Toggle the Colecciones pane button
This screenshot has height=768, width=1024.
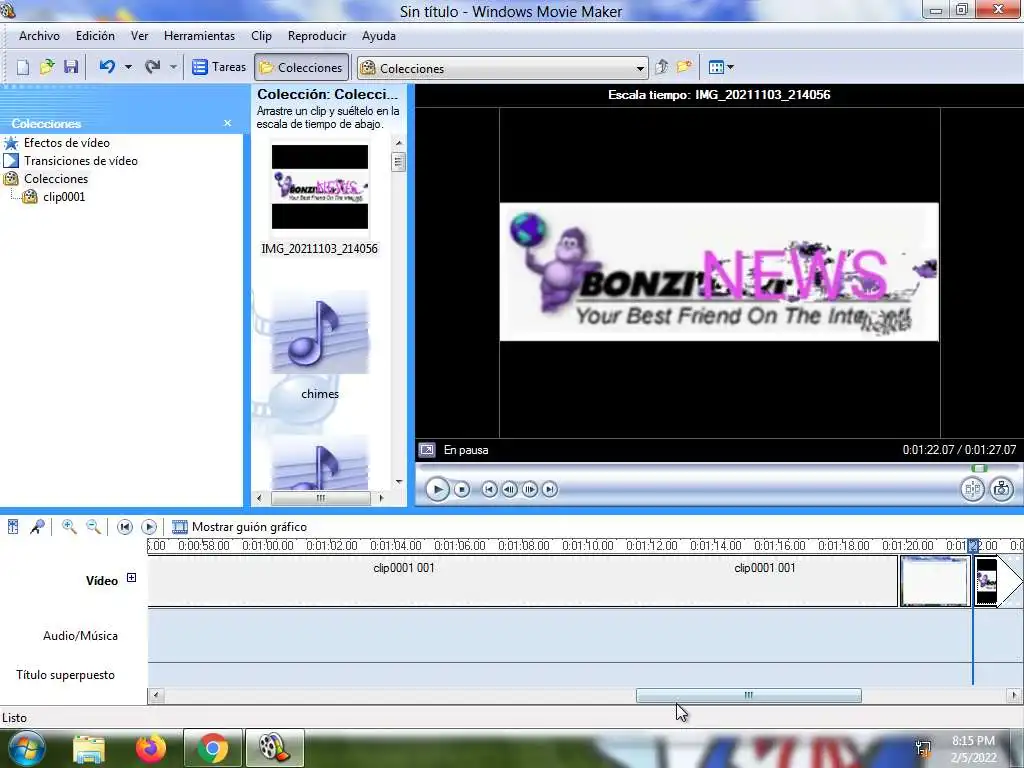click(x=301, y=67)
